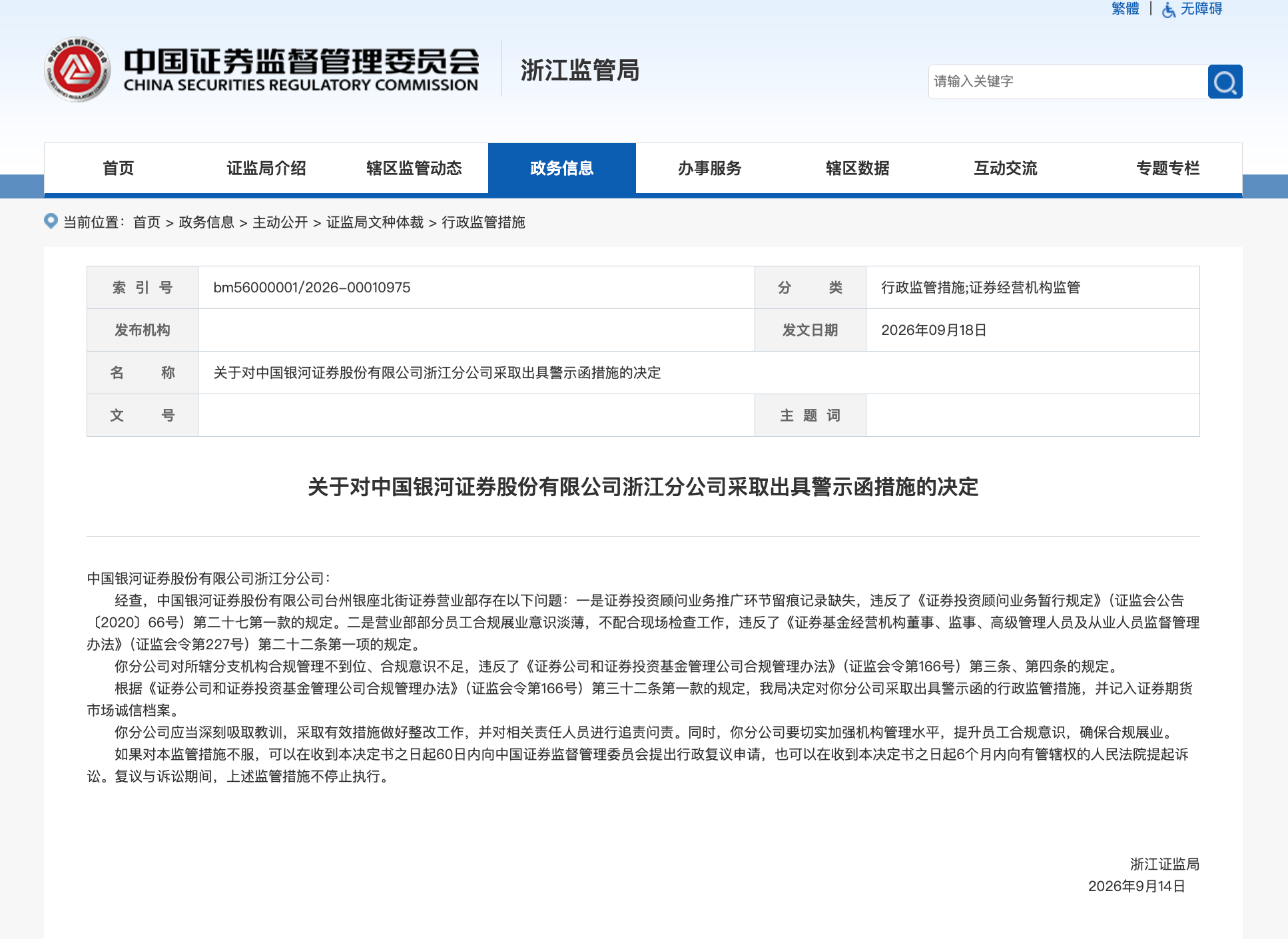This screenshot has height=939, width=1288.
Task: Open the 办事服务 navigation tab
Action: click(x=710, y=168)
